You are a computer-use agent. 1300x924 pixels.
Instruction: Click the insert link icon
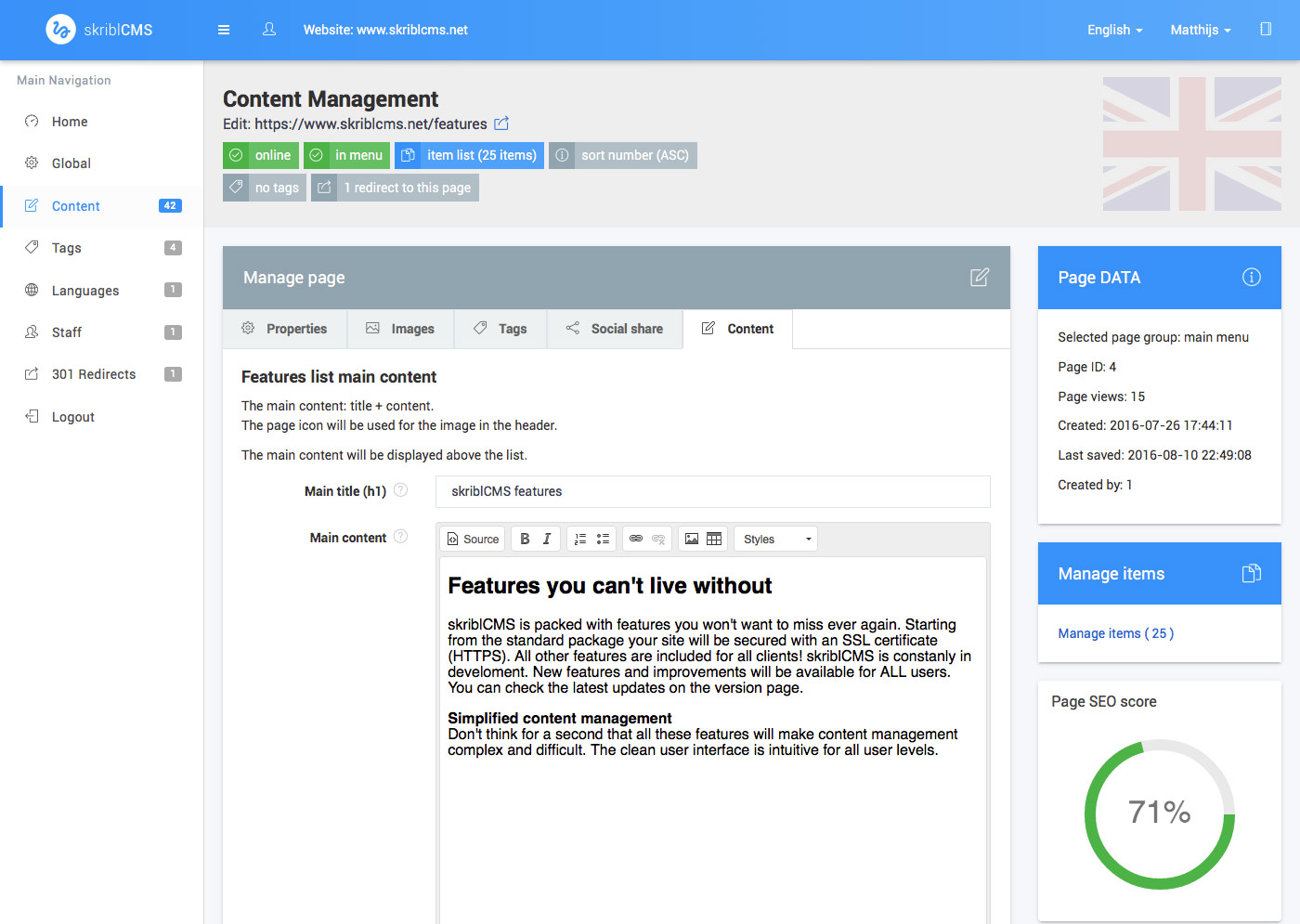pos(636,539)
